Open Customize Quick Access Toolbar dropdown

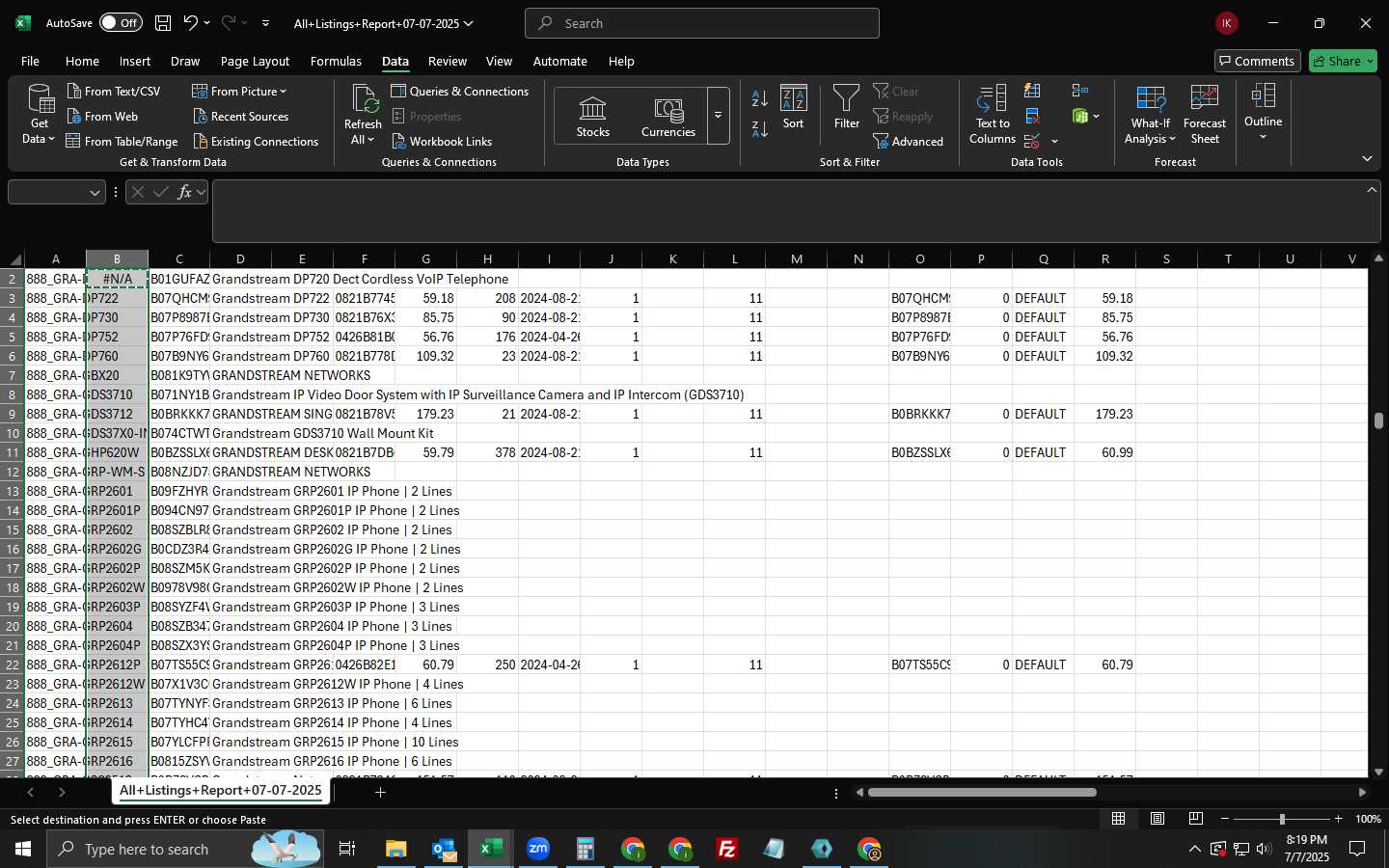(265, 23)
